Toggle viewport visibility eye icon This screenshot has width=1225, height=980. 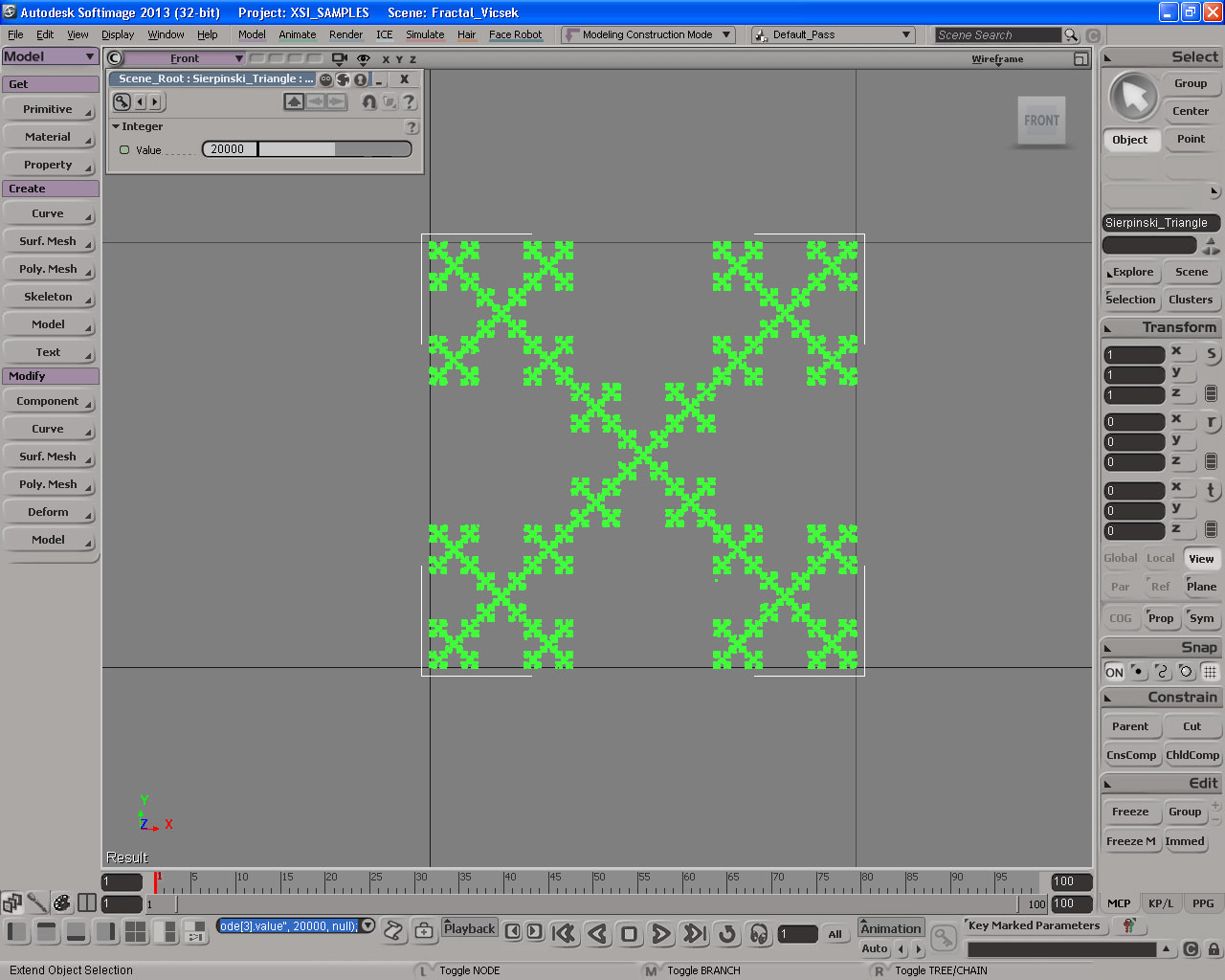pyautogui.click(x=364, y=58)
